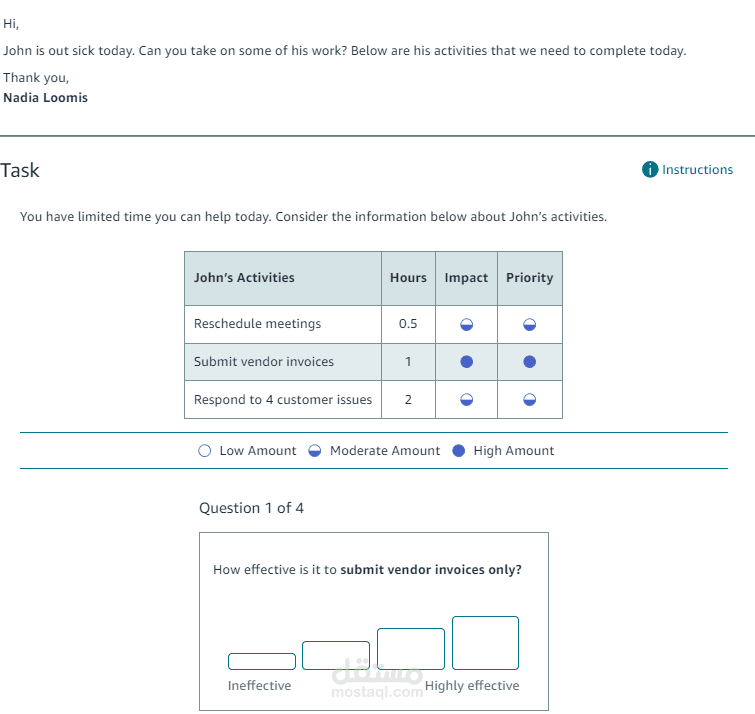Click the Reschedule meetings priority icon
755x714 pixels.
tap(530, 325)
